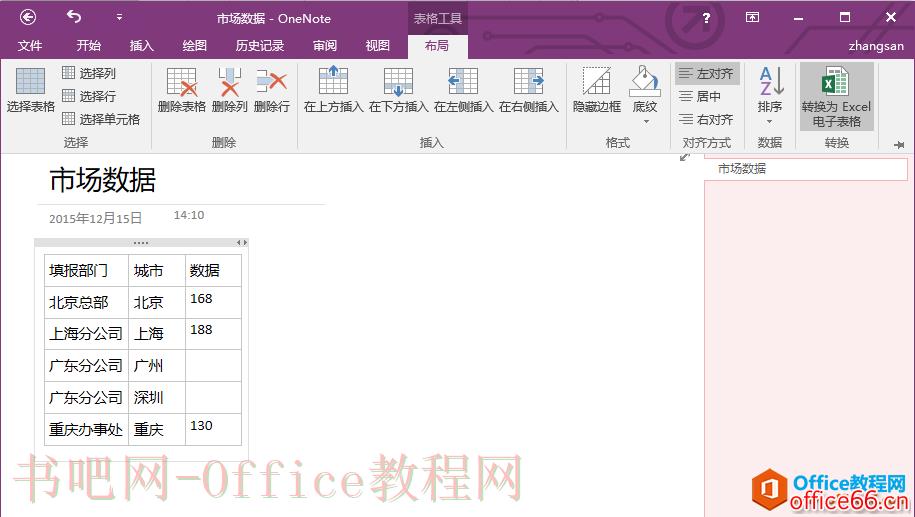Click the 北京总部 cell
The width and height of the screenshot is (915, 517).
(86, 302)
